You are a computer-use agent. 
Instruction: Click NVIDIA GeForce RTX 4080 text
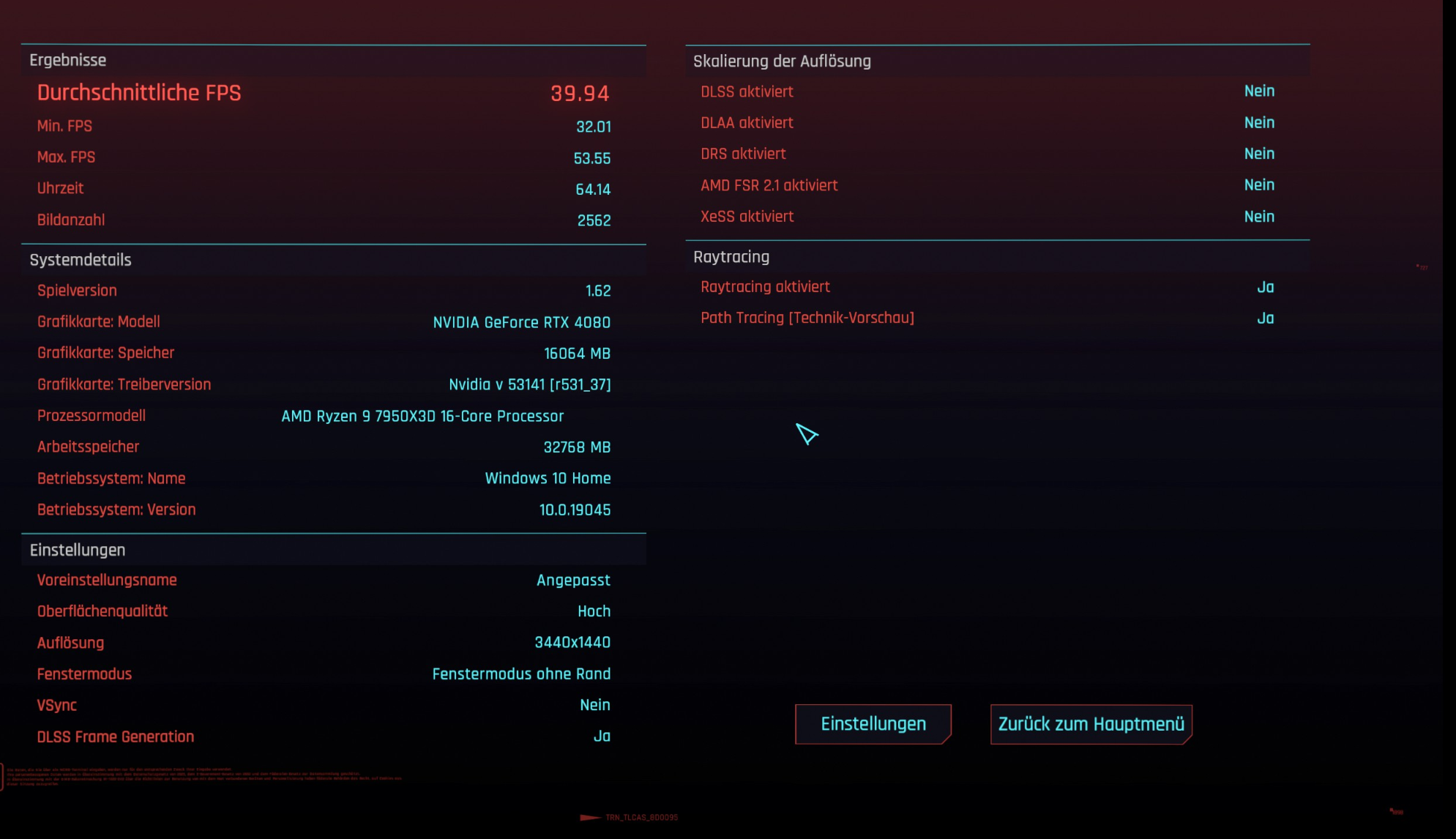point(521,322)
